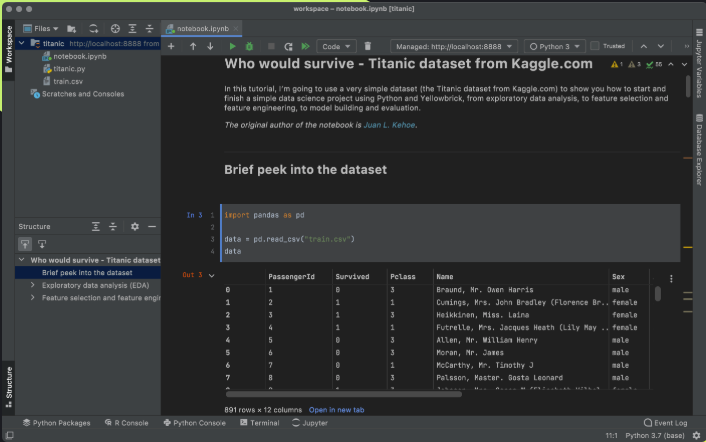Viewport: 706px width, 442px height.
Task: Collapse all in the Structure panel
Action: tap(113, 226)
